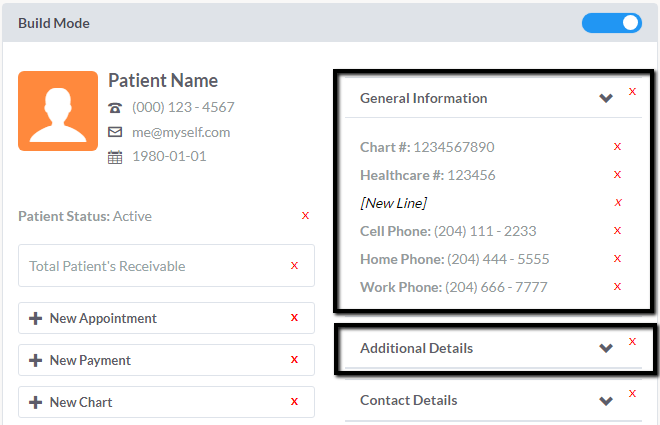Collapse the General Information section chevron

pos(606,98)
